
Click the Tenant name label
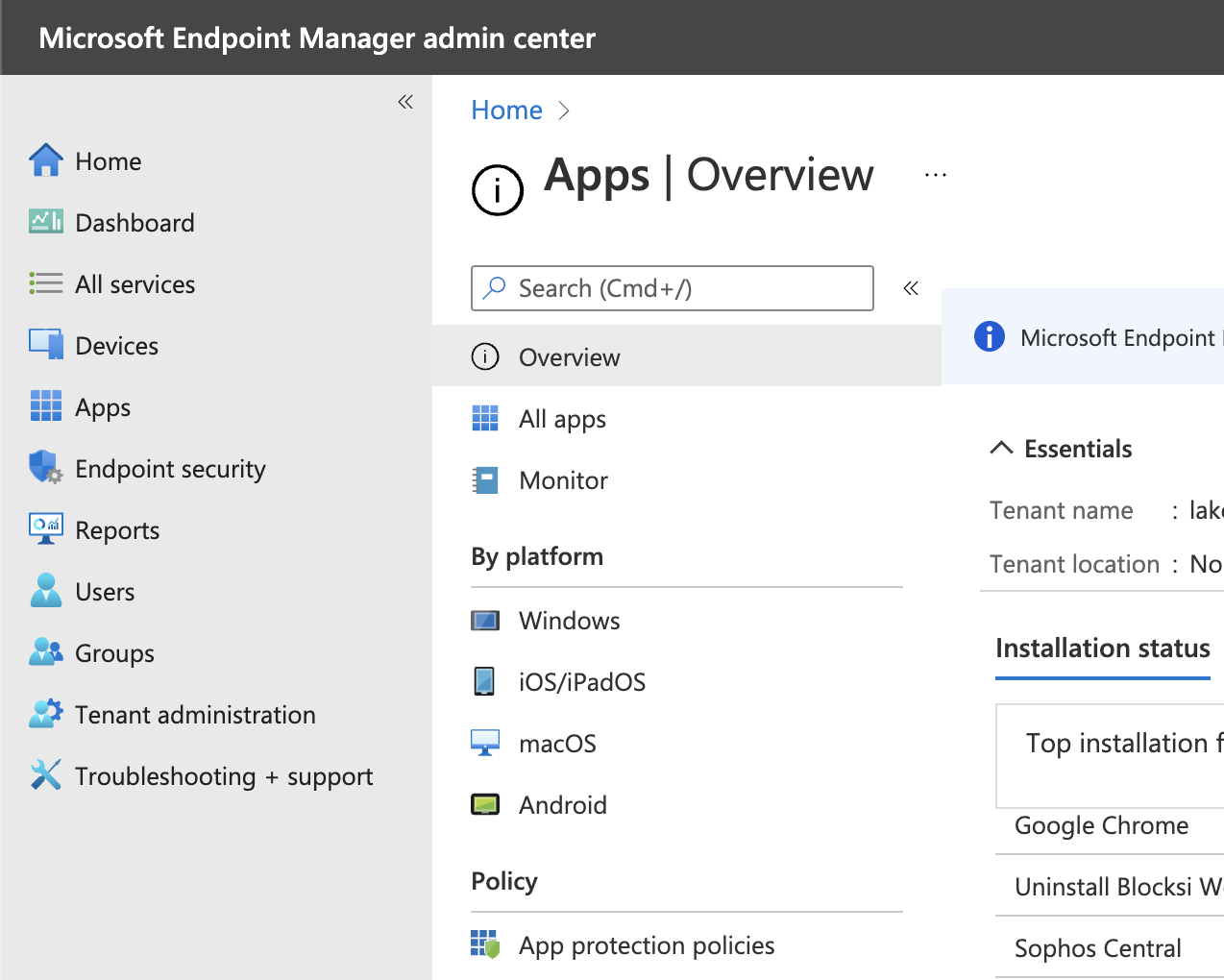[1062, 510]
